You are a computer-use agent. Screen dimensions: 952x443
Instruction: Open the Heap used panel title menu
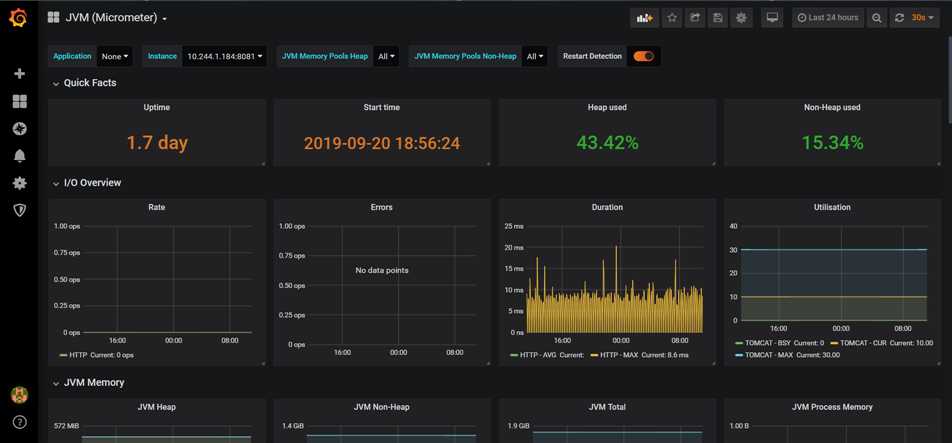click(x=607, y=107)
